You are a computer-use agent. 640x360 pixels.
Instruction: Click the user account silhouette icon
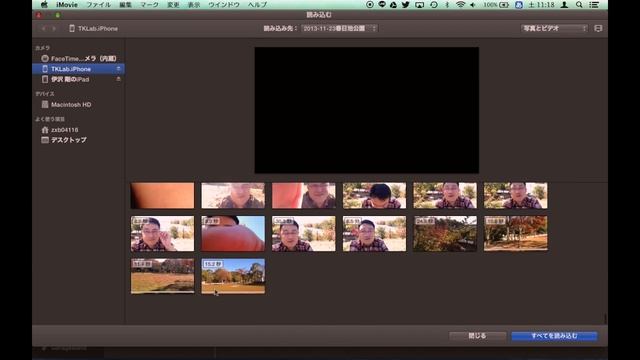click(x=564, y=5)
